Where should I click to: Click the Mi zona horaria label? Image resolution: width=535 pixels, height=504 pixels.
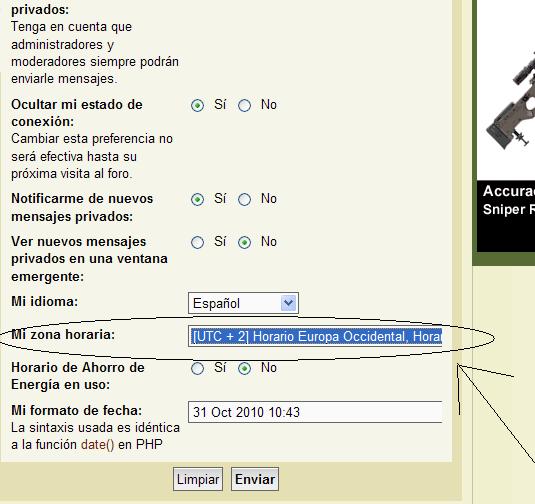click(63, 335)
